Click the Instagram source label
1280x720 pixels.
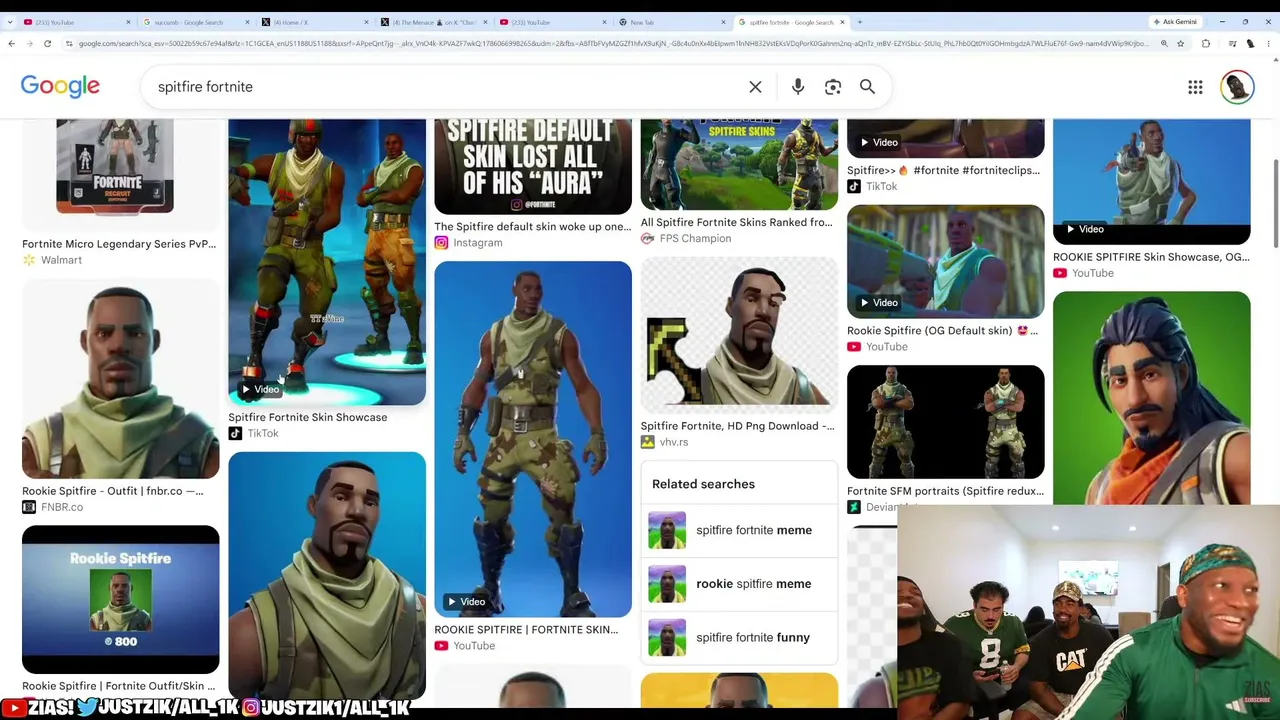[477, 243]
